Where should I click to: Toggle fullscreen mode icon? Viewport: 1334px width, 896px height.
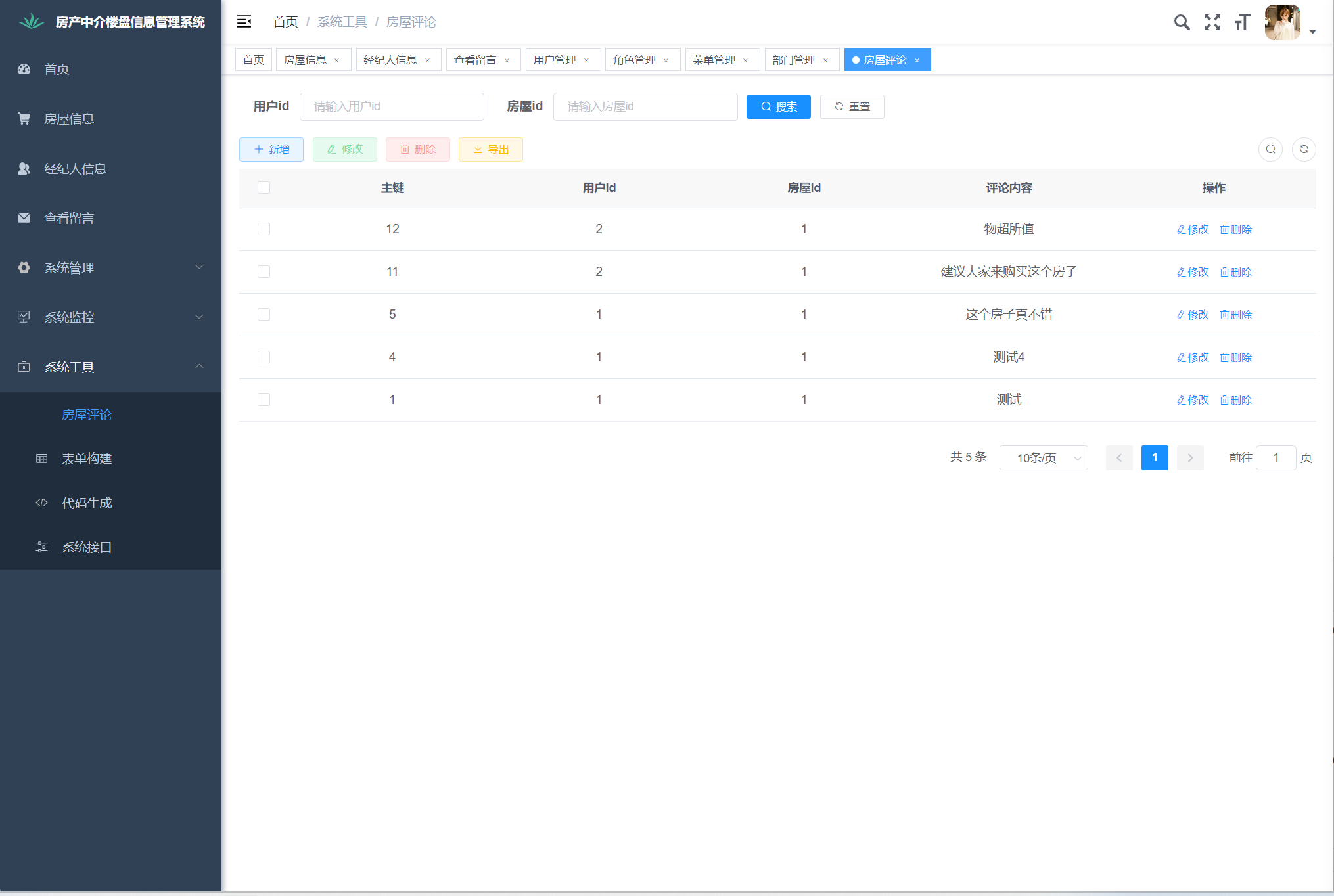pyautogui.click(x=1212, y=22)
